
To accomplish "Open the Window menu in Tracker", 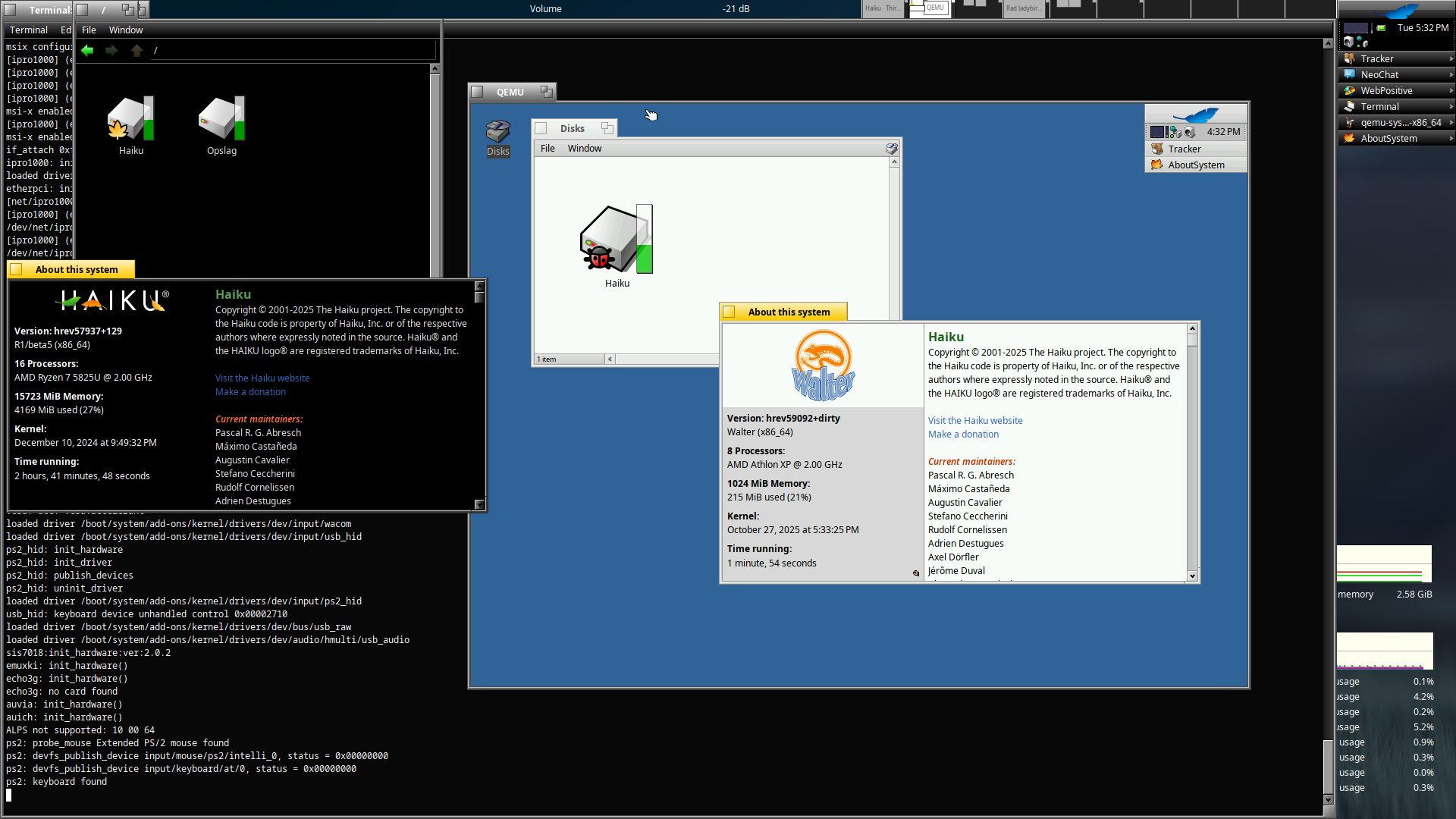I will (x=125, y=30).
